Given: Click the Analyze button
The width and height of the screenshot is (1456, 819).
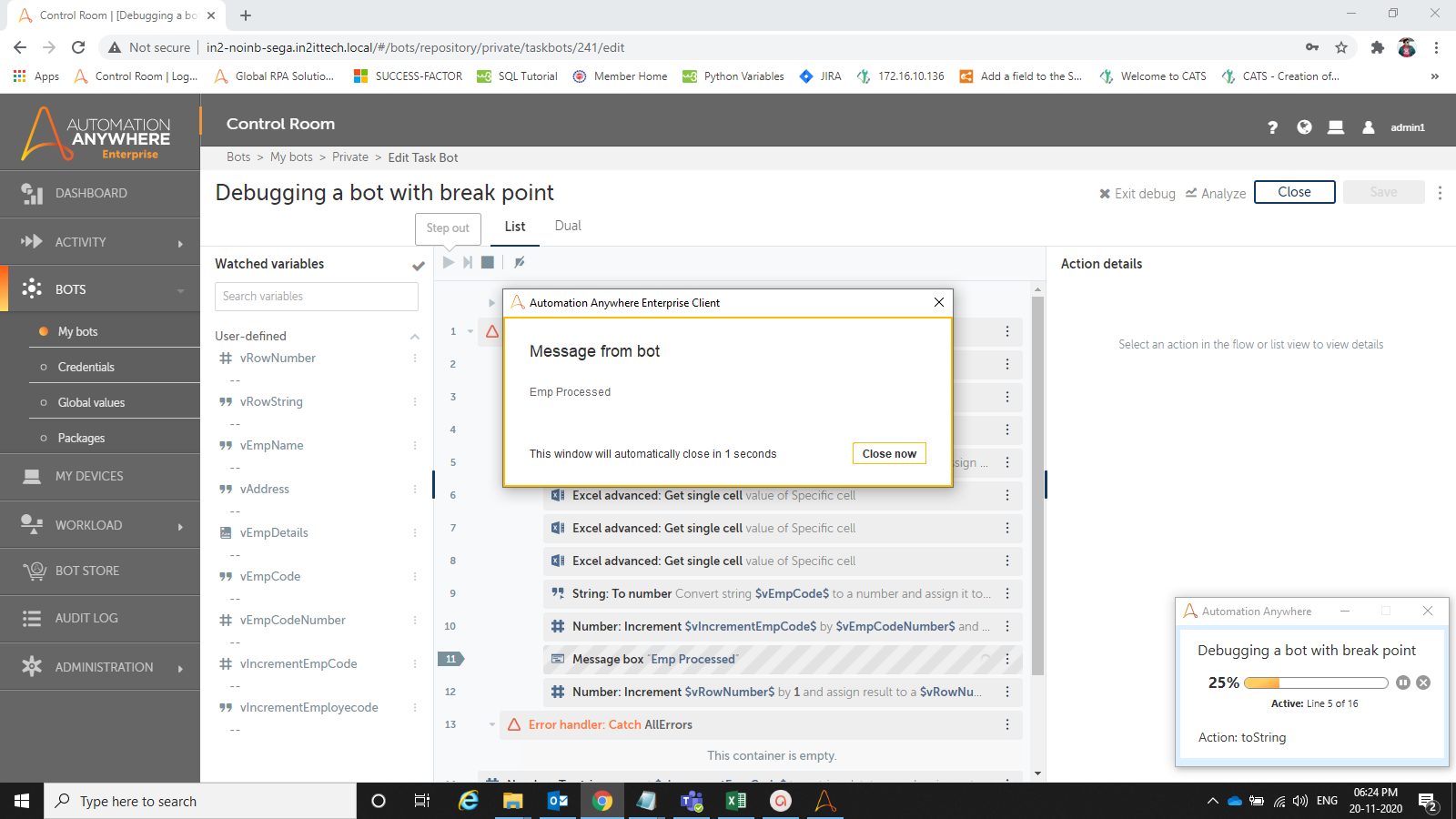Looking at the screenshot, I should tap(1216, 193).
